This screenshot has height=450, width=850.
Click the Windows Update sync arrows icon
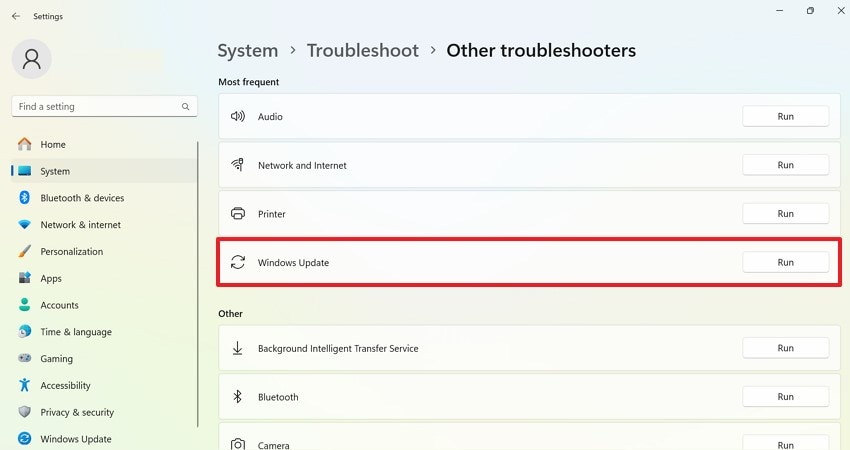pyautogui.click(x=237, y=262)
